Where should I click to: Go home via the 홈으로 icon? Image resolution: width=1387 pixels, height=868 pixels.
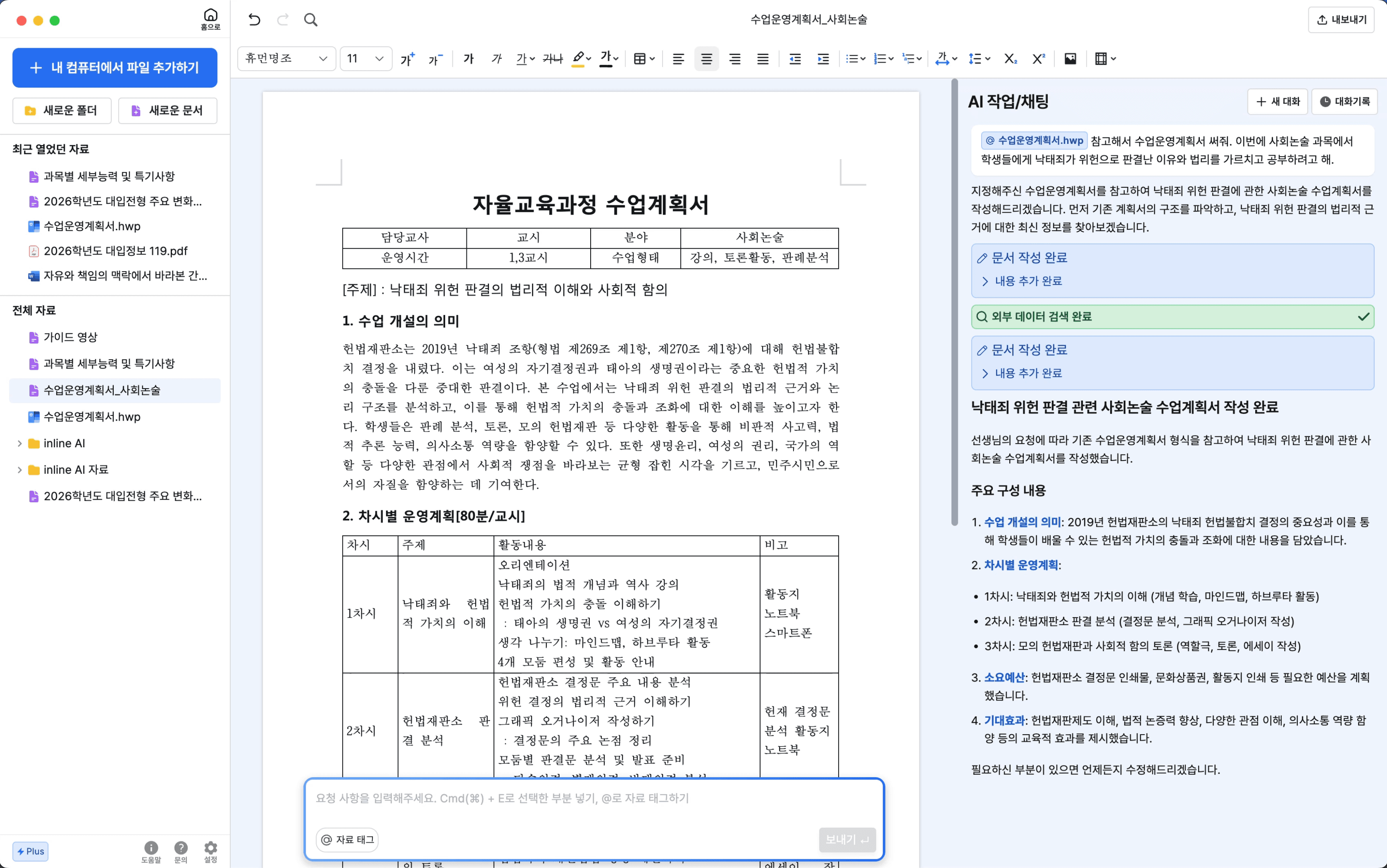(211, 20)
